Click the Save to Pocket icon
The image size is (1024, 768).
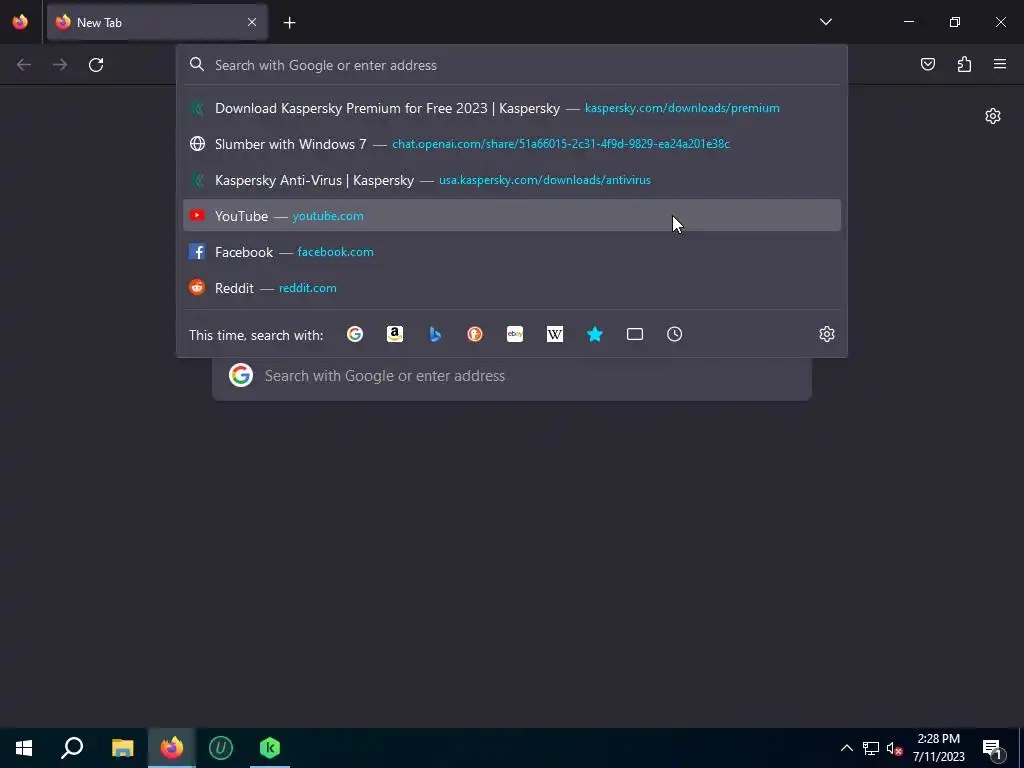click(x=927, y=64)
